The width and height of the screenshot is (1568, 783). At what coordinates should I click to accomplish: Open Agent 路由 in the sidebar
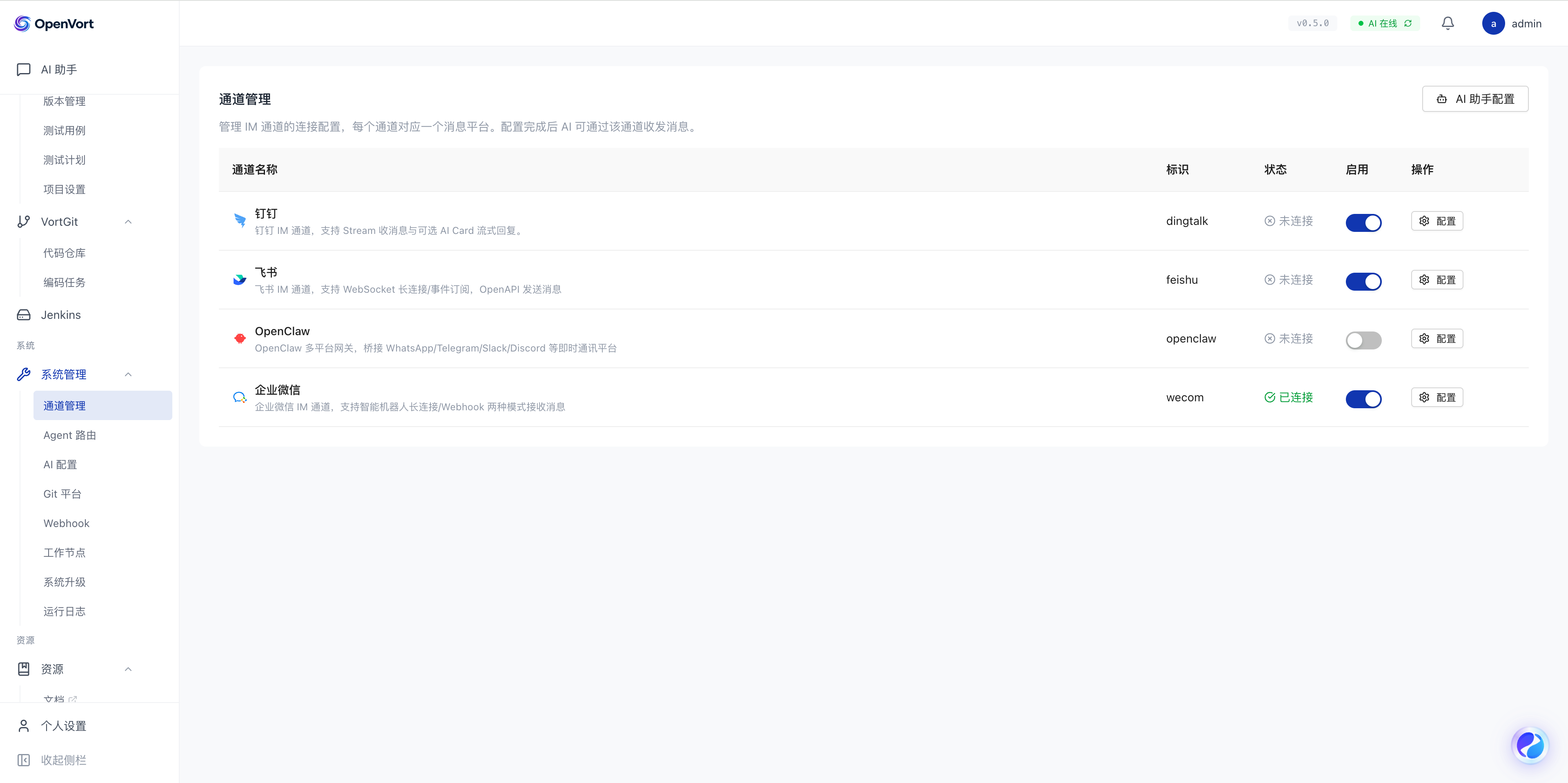pos(69,435)
